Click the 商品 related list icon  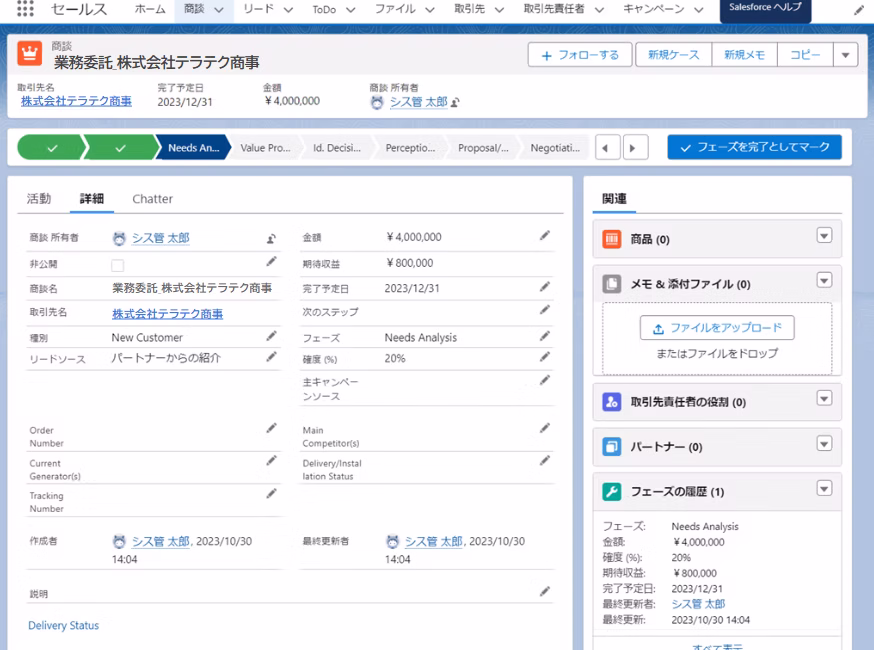[612, 239]
